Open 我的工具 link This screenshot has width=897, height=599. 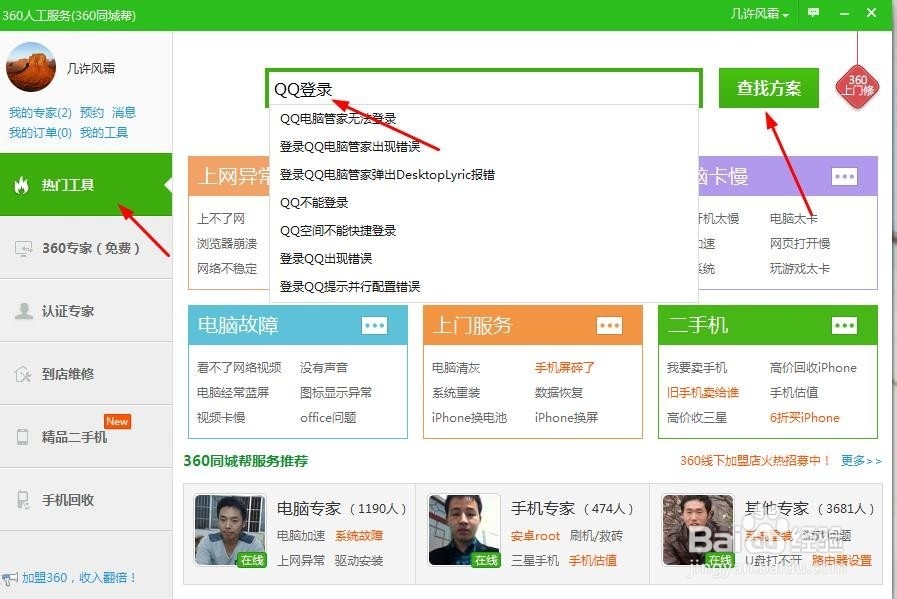click(104, 133)
